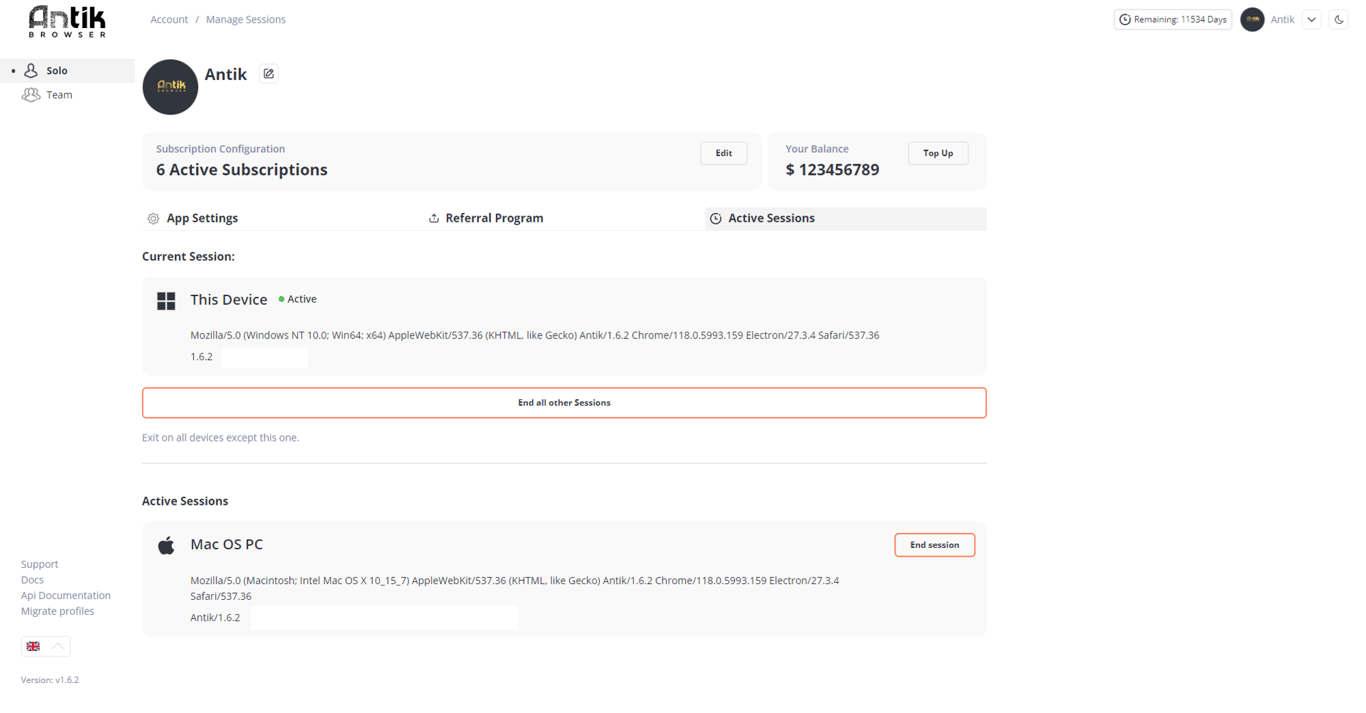Screen dimensions: 1366x713
Task: Open Migrate profiles link
Action: point(58,611)
